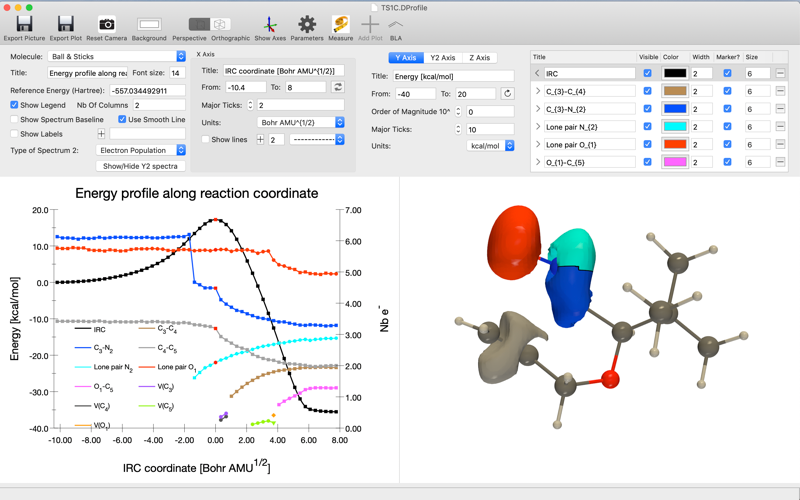Viewport: 800px width, 500px height.
Task: Sort by the Title column header
Action: click(584, 57)
